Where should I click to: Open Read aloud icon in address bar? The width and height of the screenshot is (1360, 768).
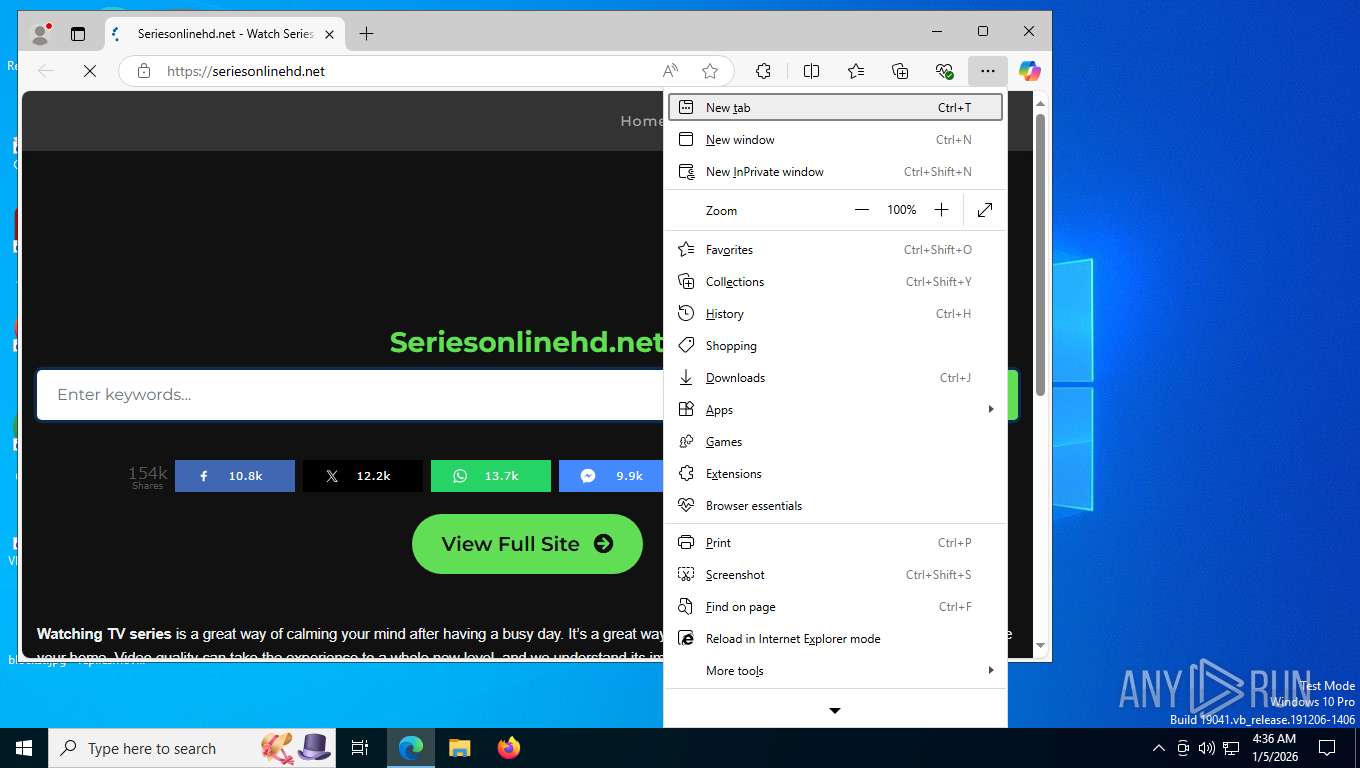click(x=670, y=71)
